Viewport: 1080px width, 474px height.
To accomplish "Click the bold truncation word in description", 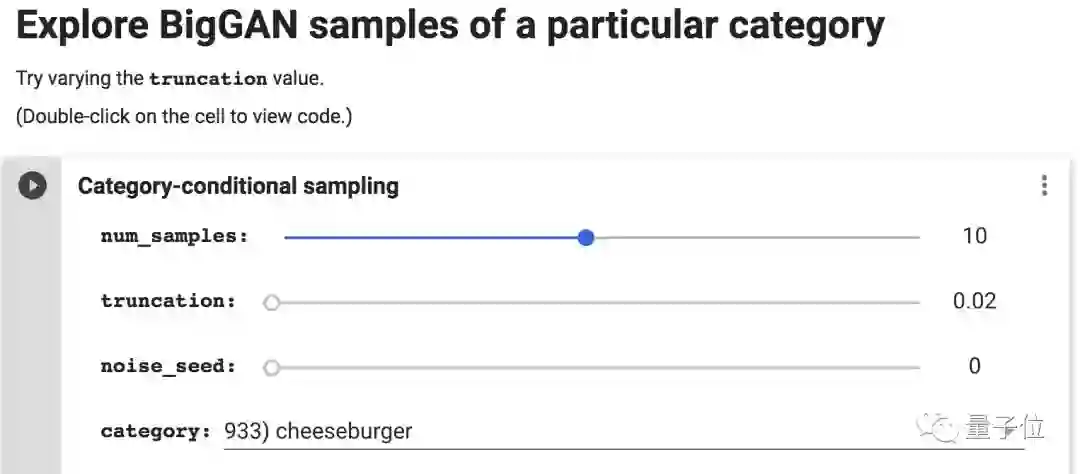I will [x=208, y=79].
